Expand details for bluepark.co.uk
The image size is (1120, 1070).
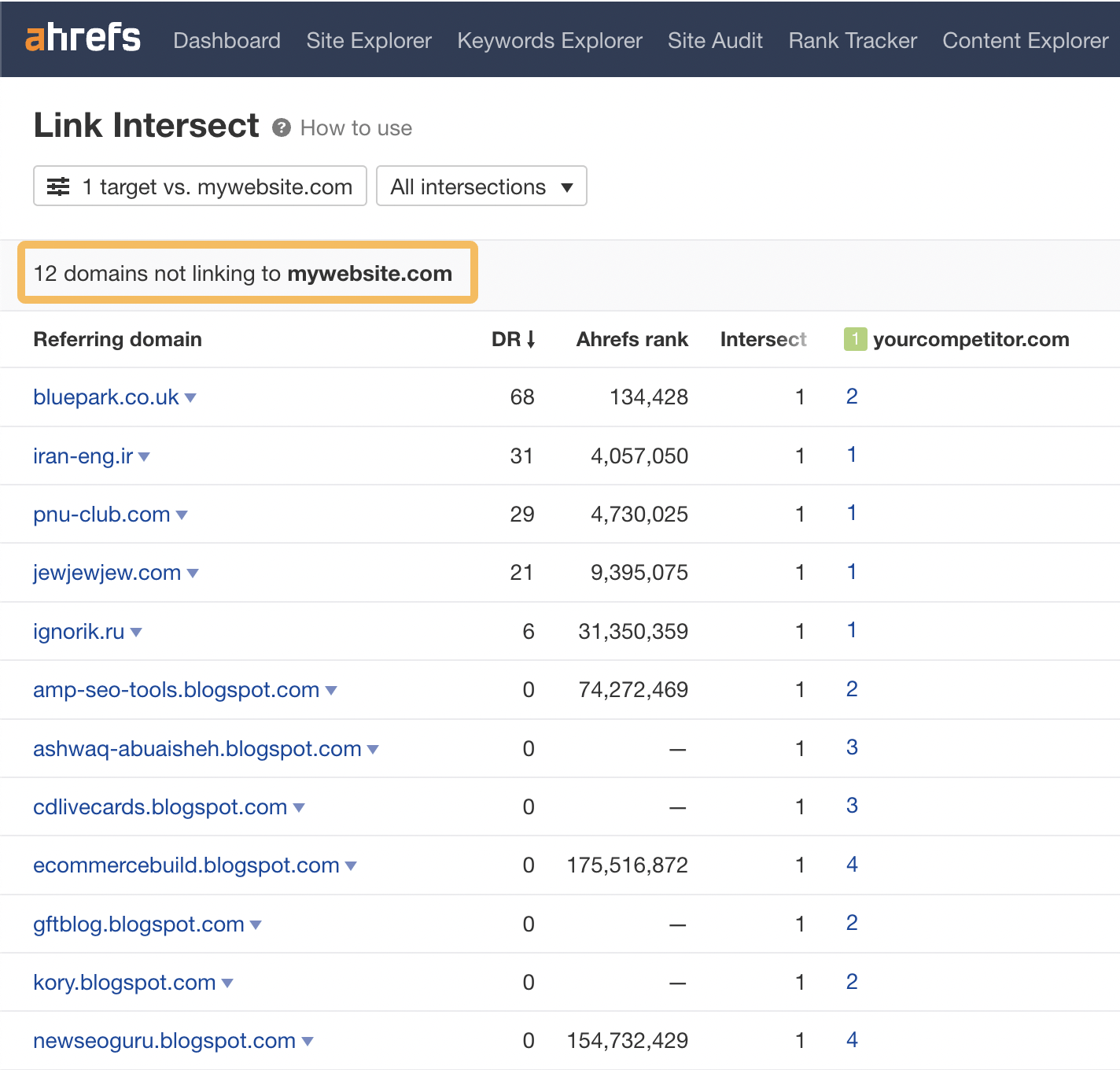[x=191, y=398]
